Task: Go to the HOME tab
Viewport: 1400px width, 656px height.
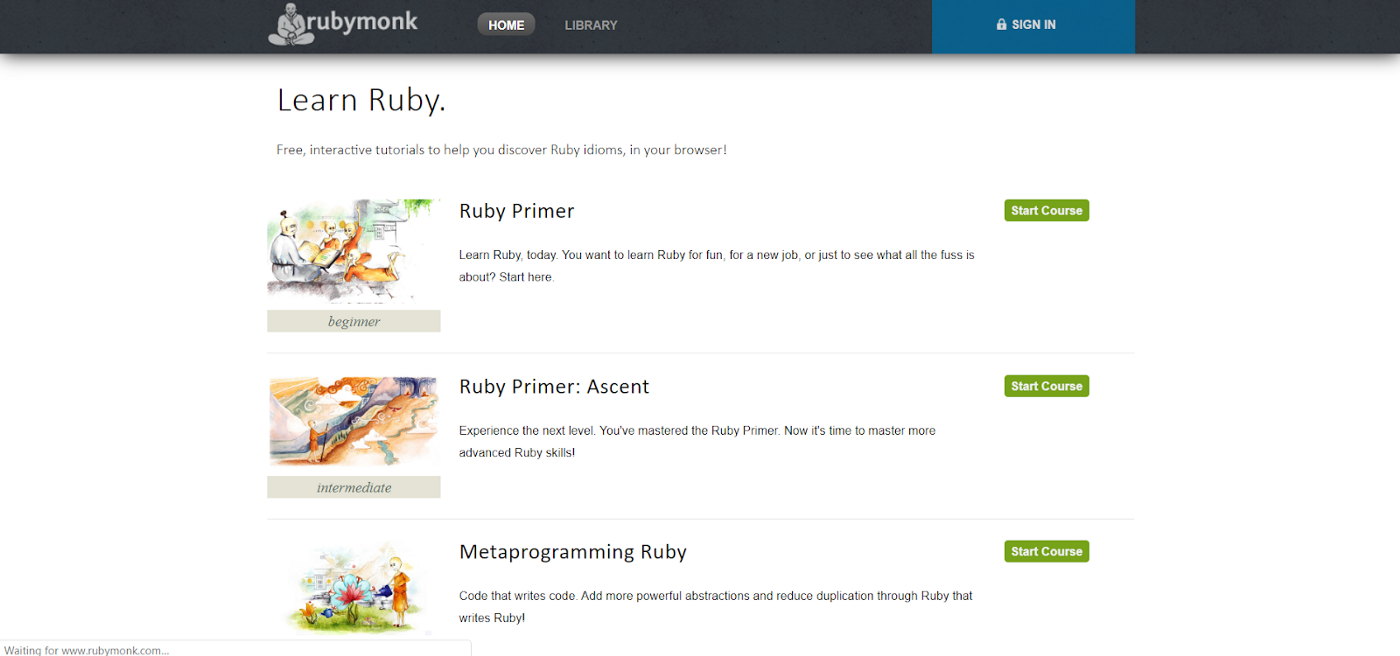Action: pyautogui.click(x=506, y=25)
